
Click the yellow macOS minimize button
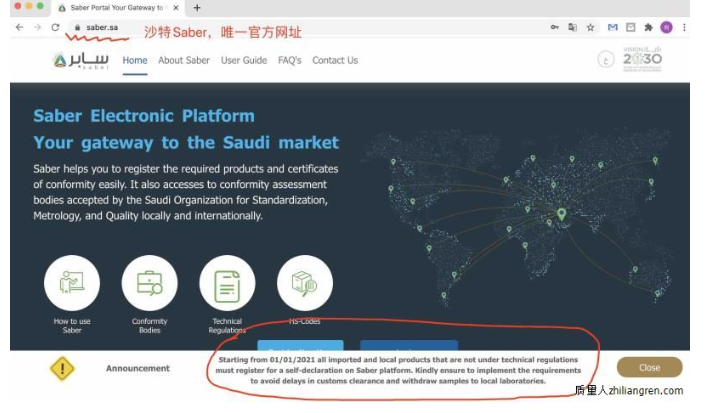point(29,6)
